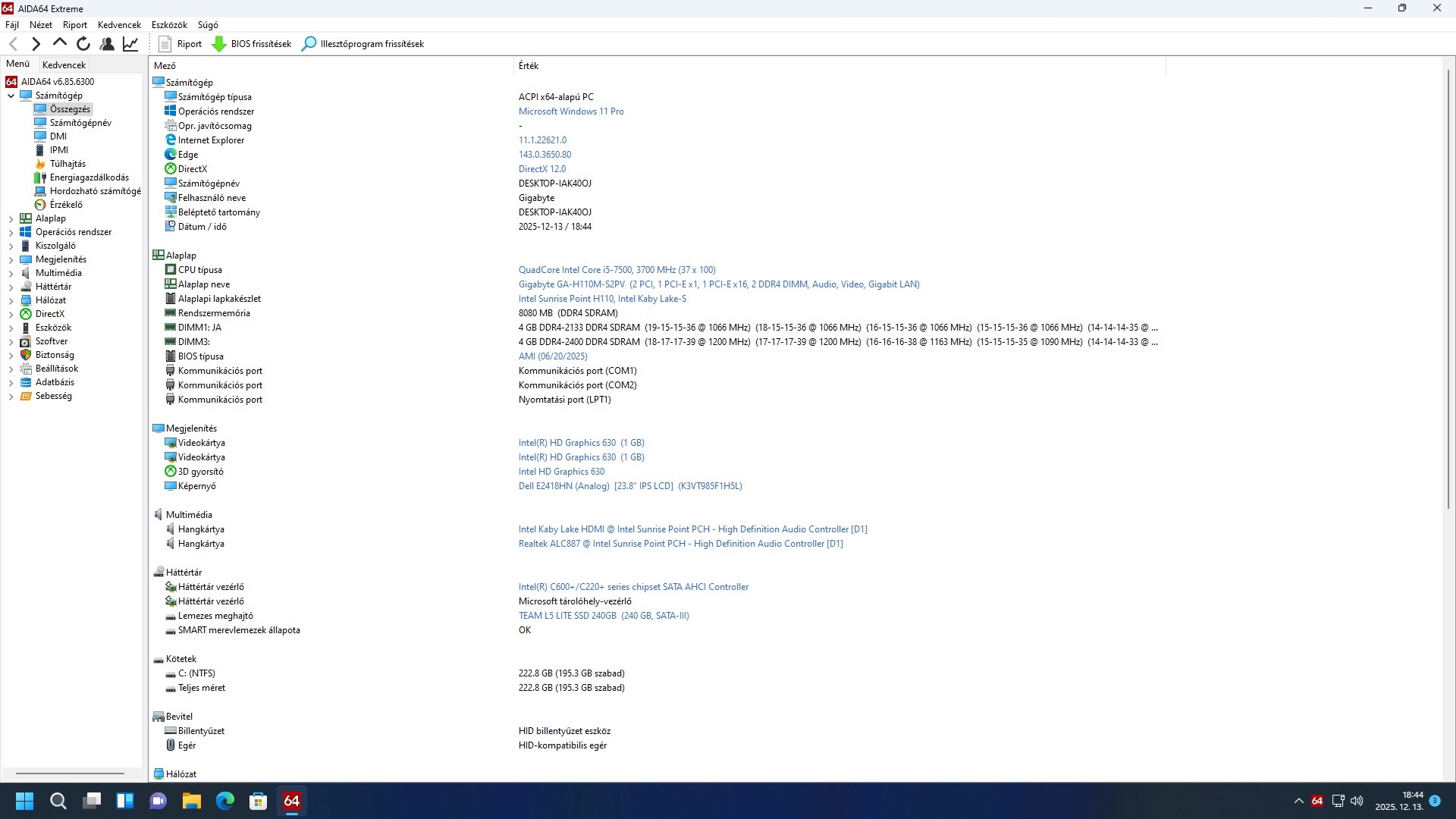
Task: Click the Up level arrow icon
Action: pyautogui.click(x=60, y=43)
